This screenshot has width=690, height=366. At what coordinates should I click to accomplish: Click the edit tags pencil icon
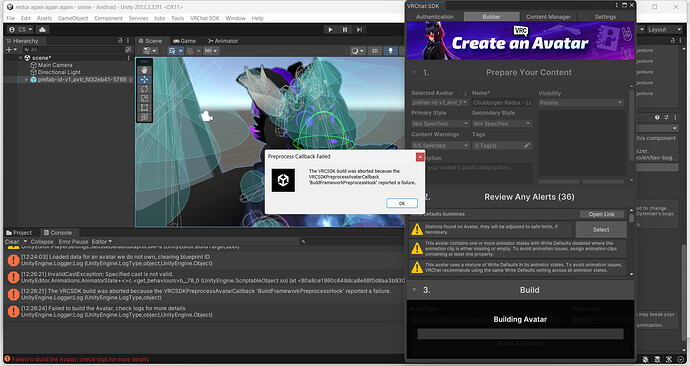click(x=526, y=145)
